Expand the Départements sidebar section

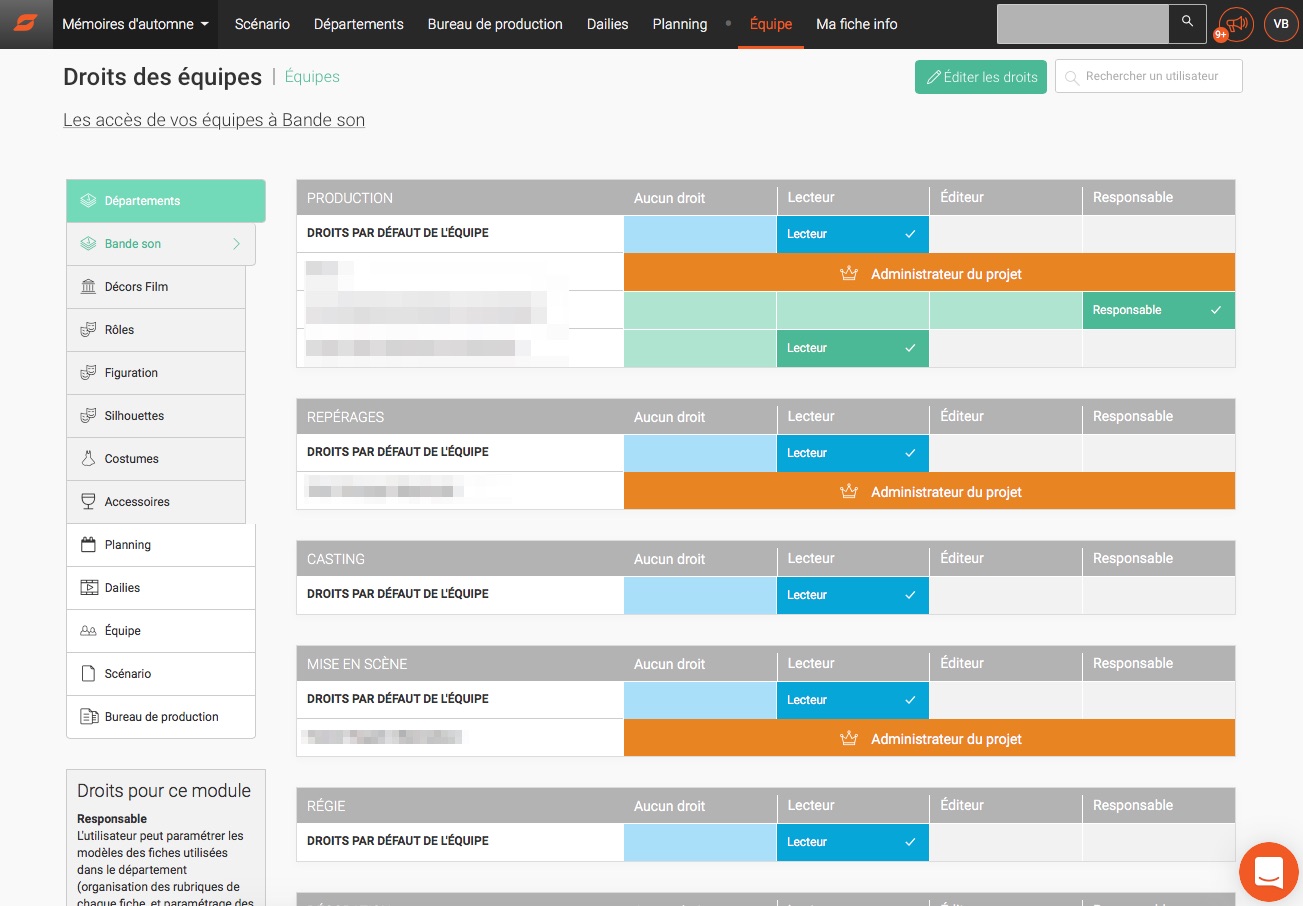click(x=166, y=201)
